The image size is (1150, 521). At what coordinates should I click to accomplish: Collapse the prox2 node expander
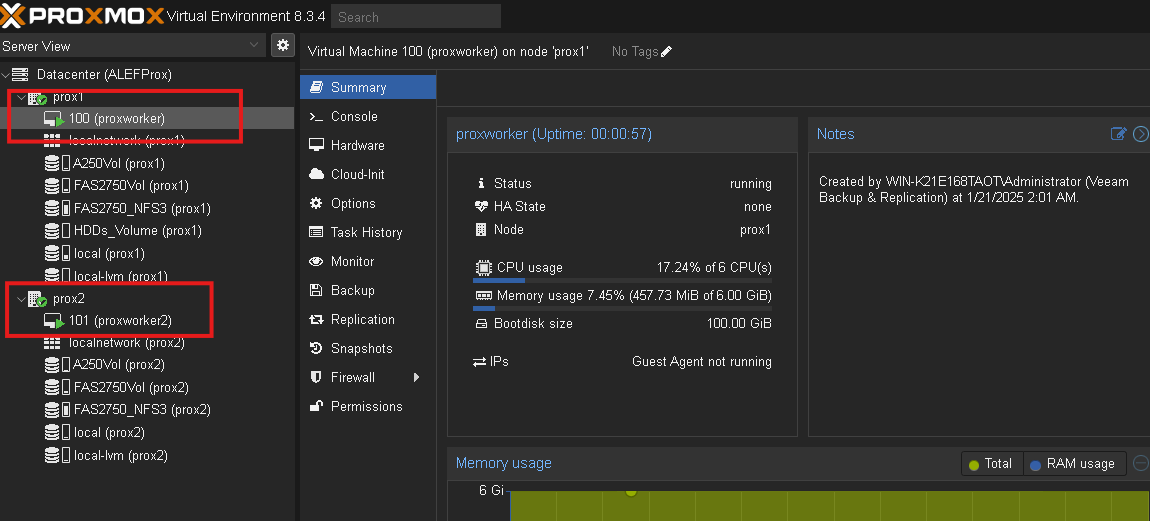tap(21, 299)
